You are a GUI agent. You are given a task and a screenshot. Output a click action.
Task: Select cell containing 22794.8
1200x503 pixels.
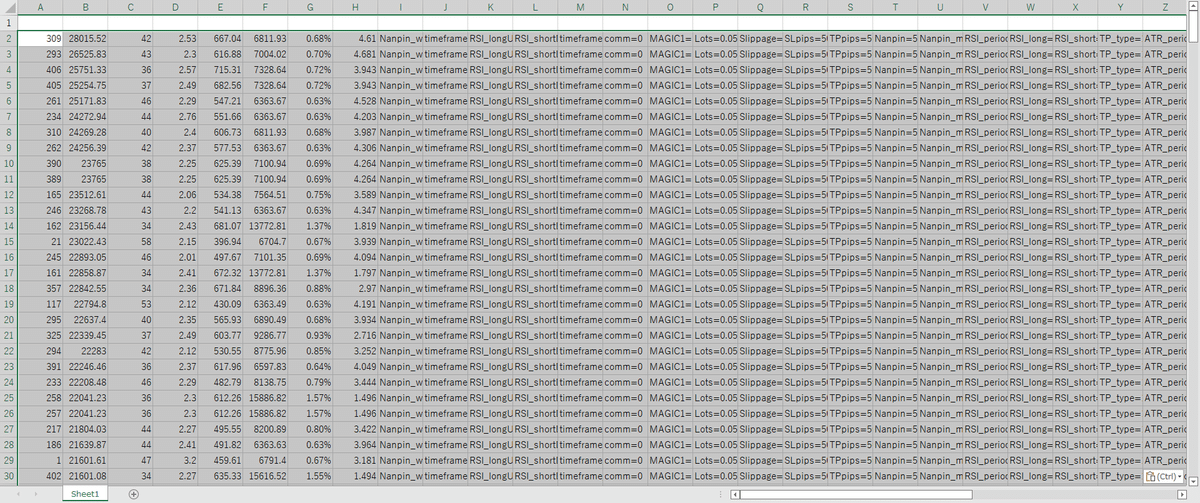[86, 304]
